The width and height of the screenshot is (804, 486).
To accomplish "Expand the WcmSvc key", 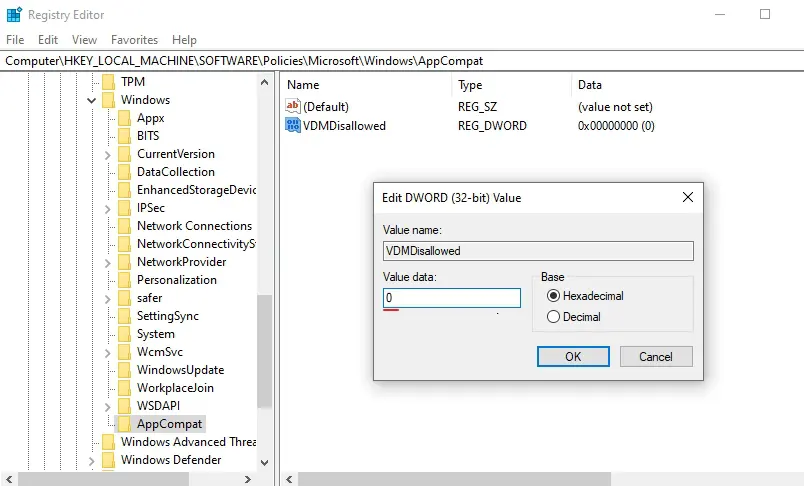I will pyautogui.click(x=108, y=353).
